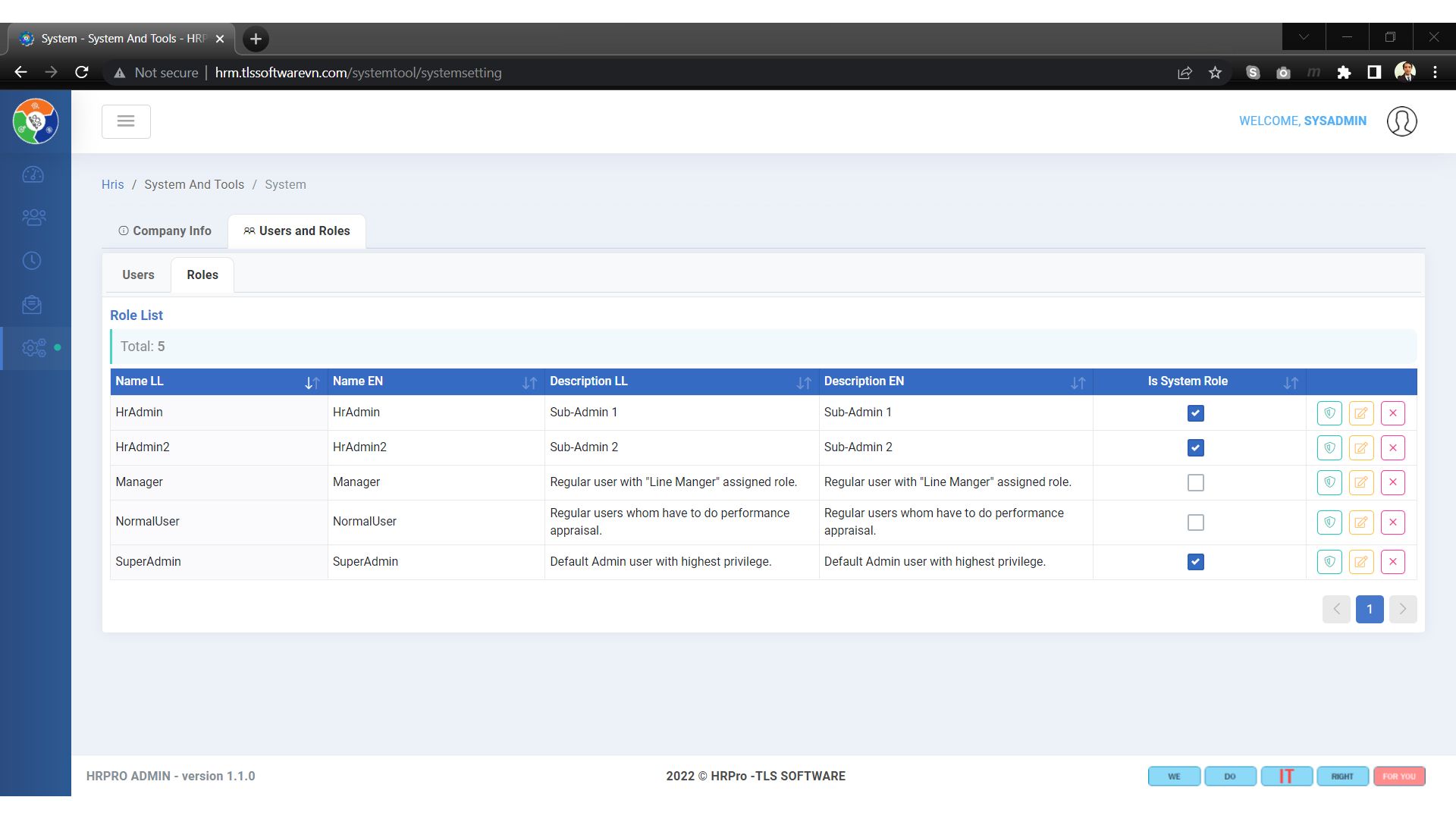Toggle the hamburger sidebar menu button
Image resolution: width=1456 pixels, height=819 pixels.
point(126,121)
